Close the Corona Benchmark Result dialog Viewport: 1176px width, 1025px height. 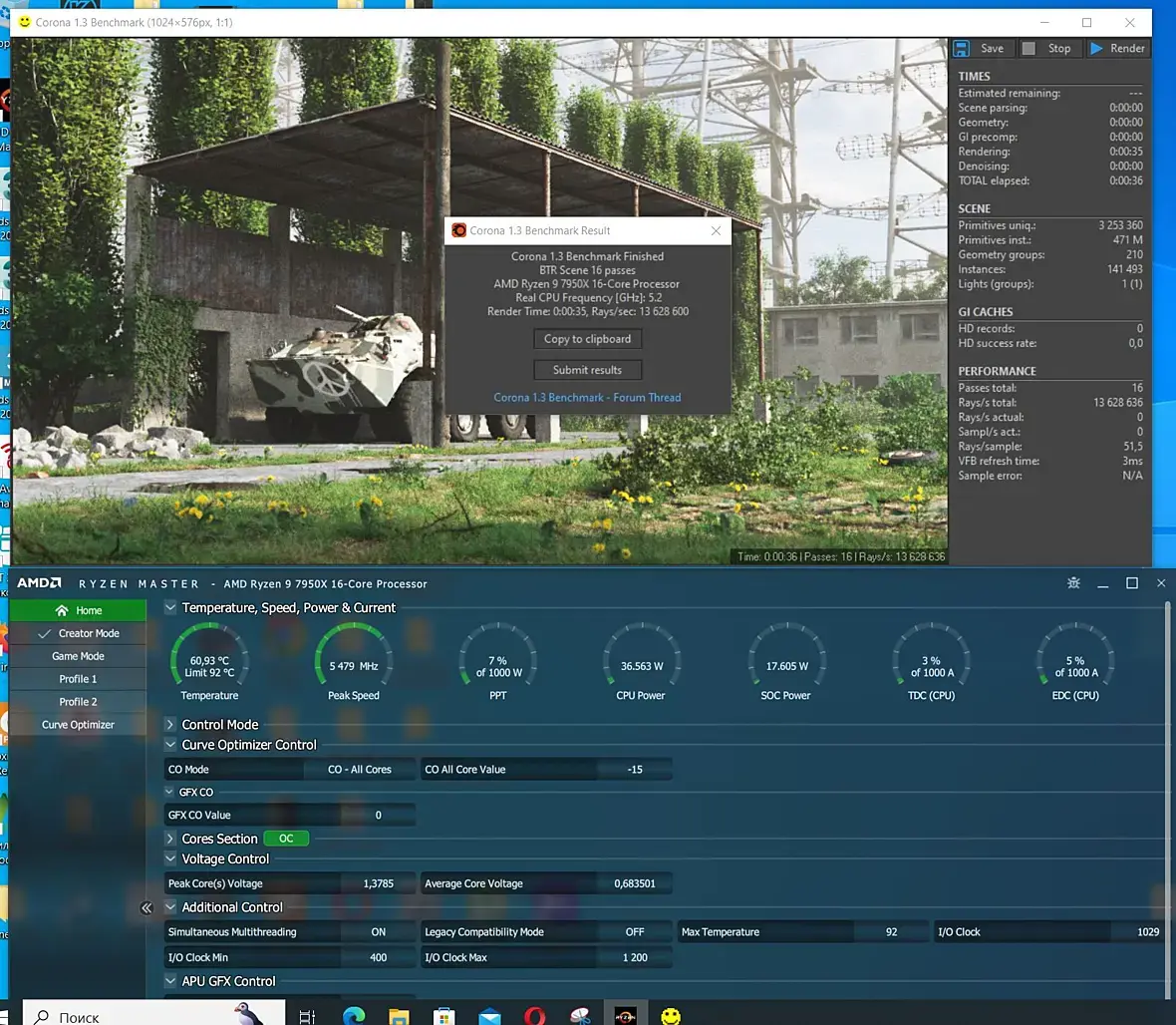click(716, 230)
